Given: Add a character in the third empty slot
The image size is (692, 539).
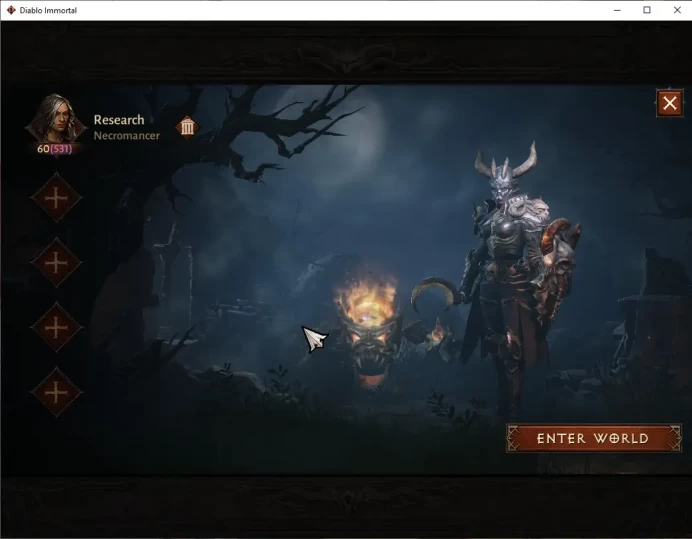Looking at the screenshot, I should click(56, 328).
